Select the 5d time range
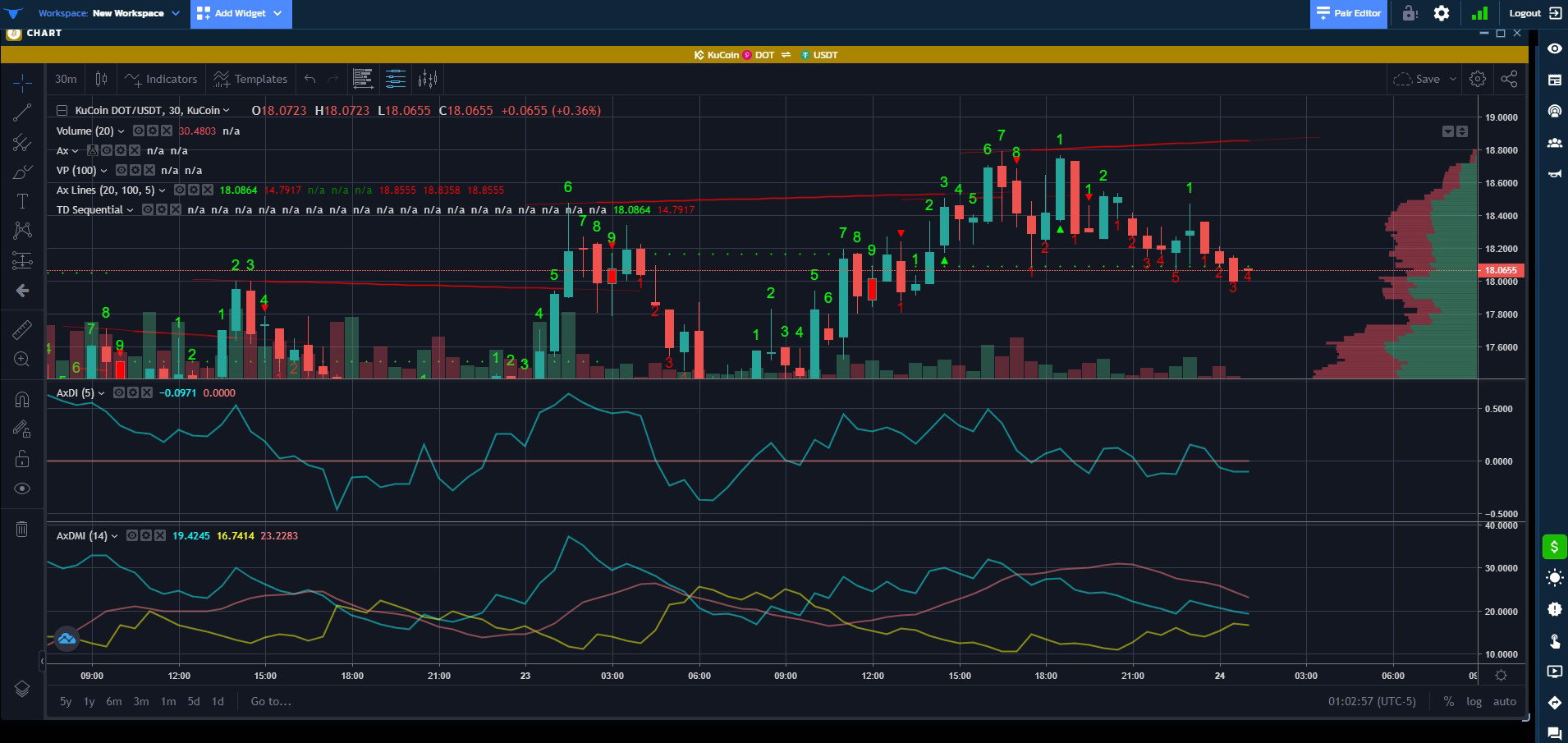1568x743 pixels. click(194, 701)
